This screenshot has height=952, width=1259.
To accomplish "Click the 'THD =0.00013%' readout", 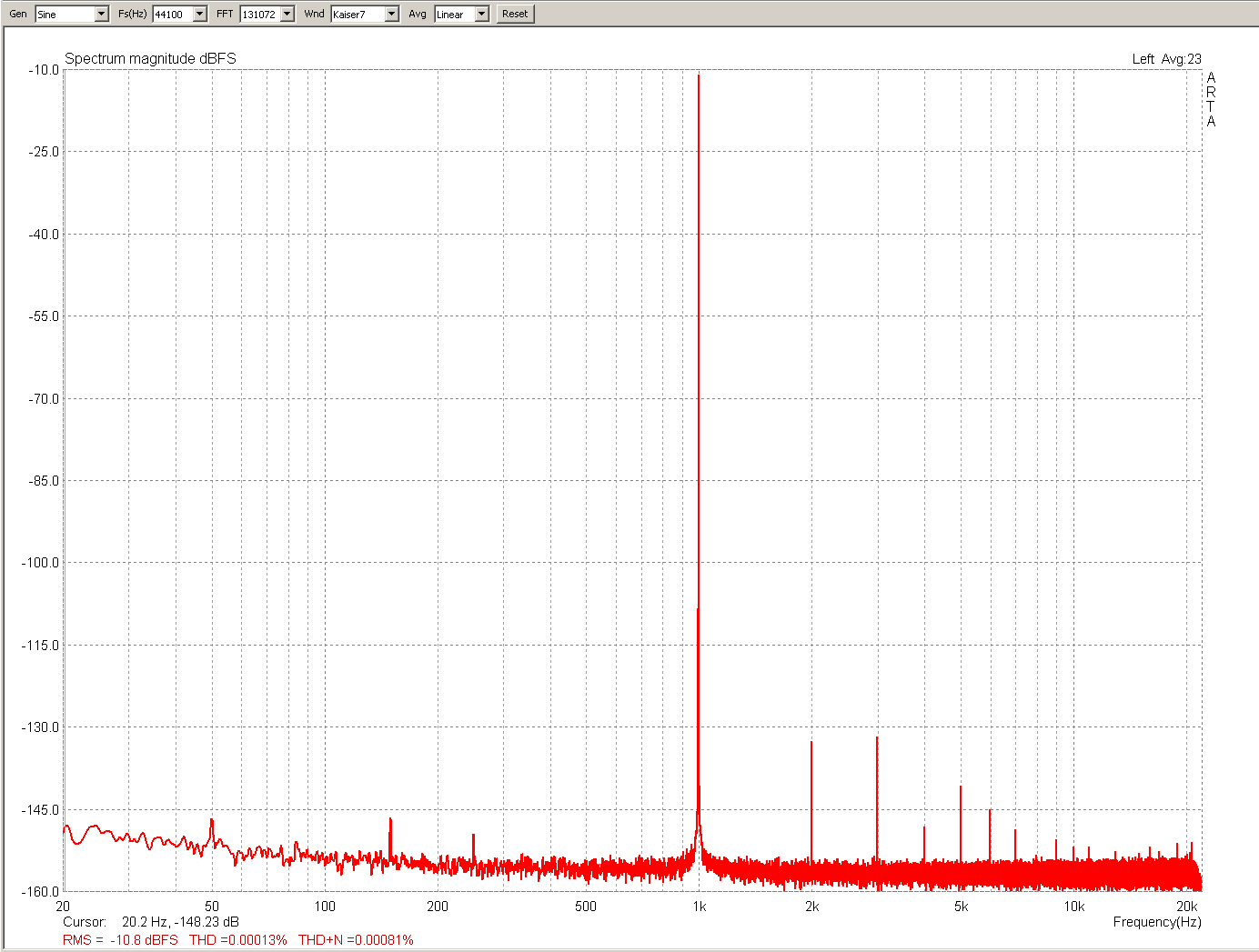I will tap(238, 940).
